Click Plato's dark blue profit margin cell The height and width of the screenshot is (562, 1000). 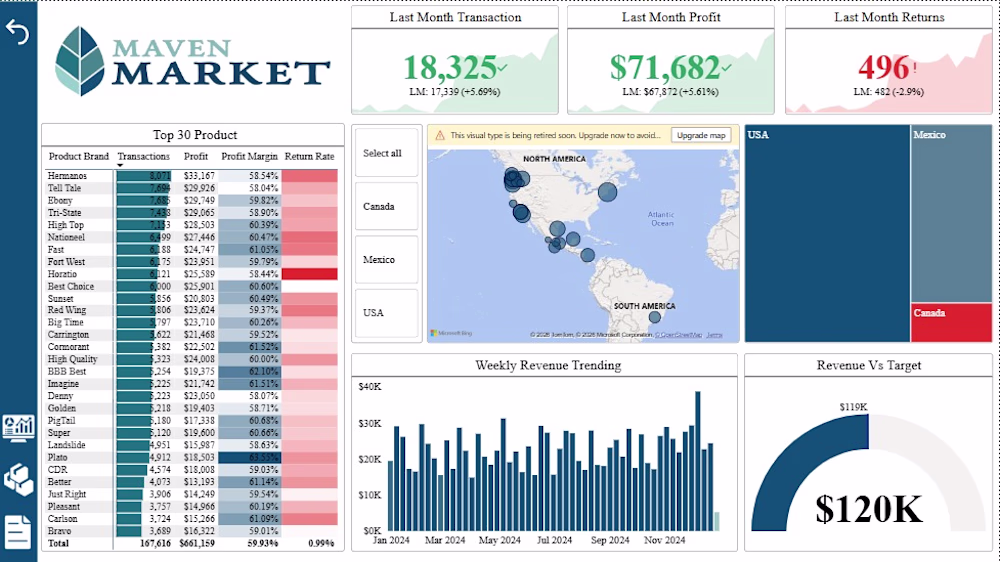[x=249, y=457]
